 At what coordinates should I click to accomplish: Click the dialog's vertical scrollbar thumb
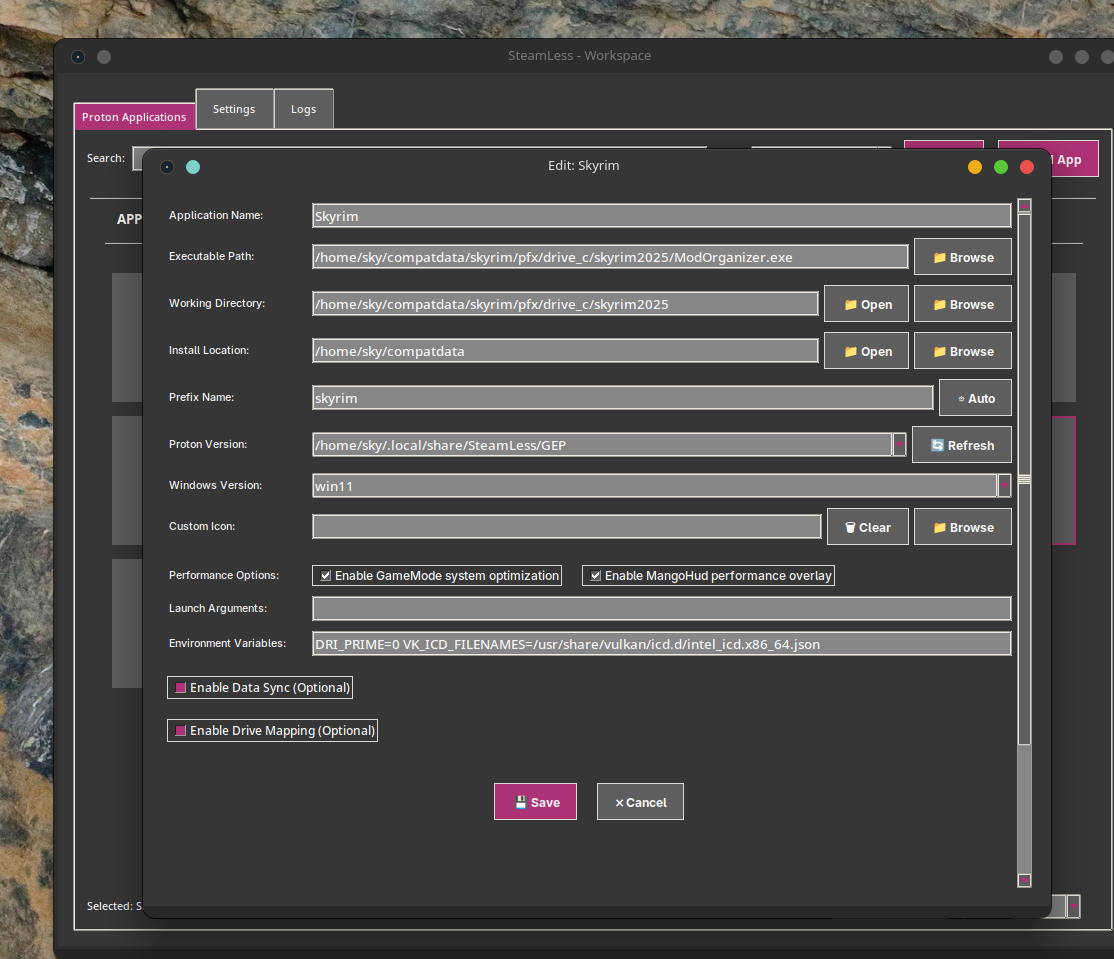tap(1024, 480)
